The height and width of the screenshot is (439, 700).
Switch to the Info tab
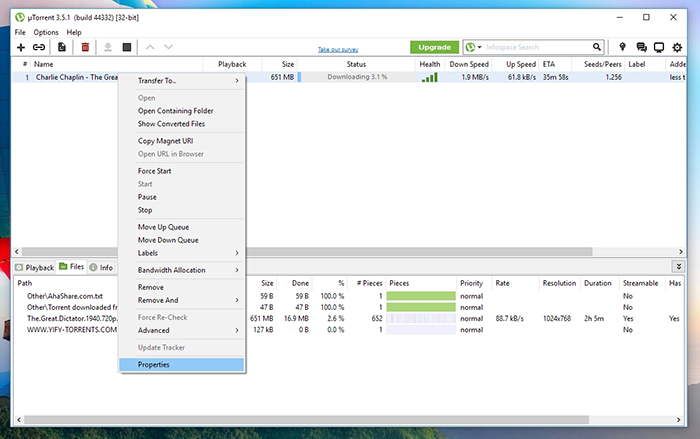101,268
